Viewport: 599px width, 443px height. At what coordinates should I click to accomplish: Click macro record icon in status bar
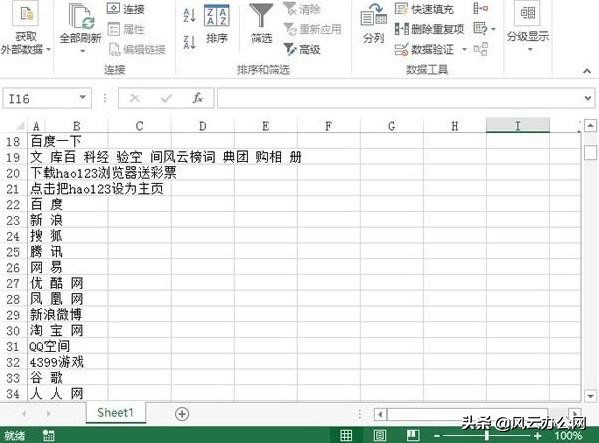tap(49, 435)
